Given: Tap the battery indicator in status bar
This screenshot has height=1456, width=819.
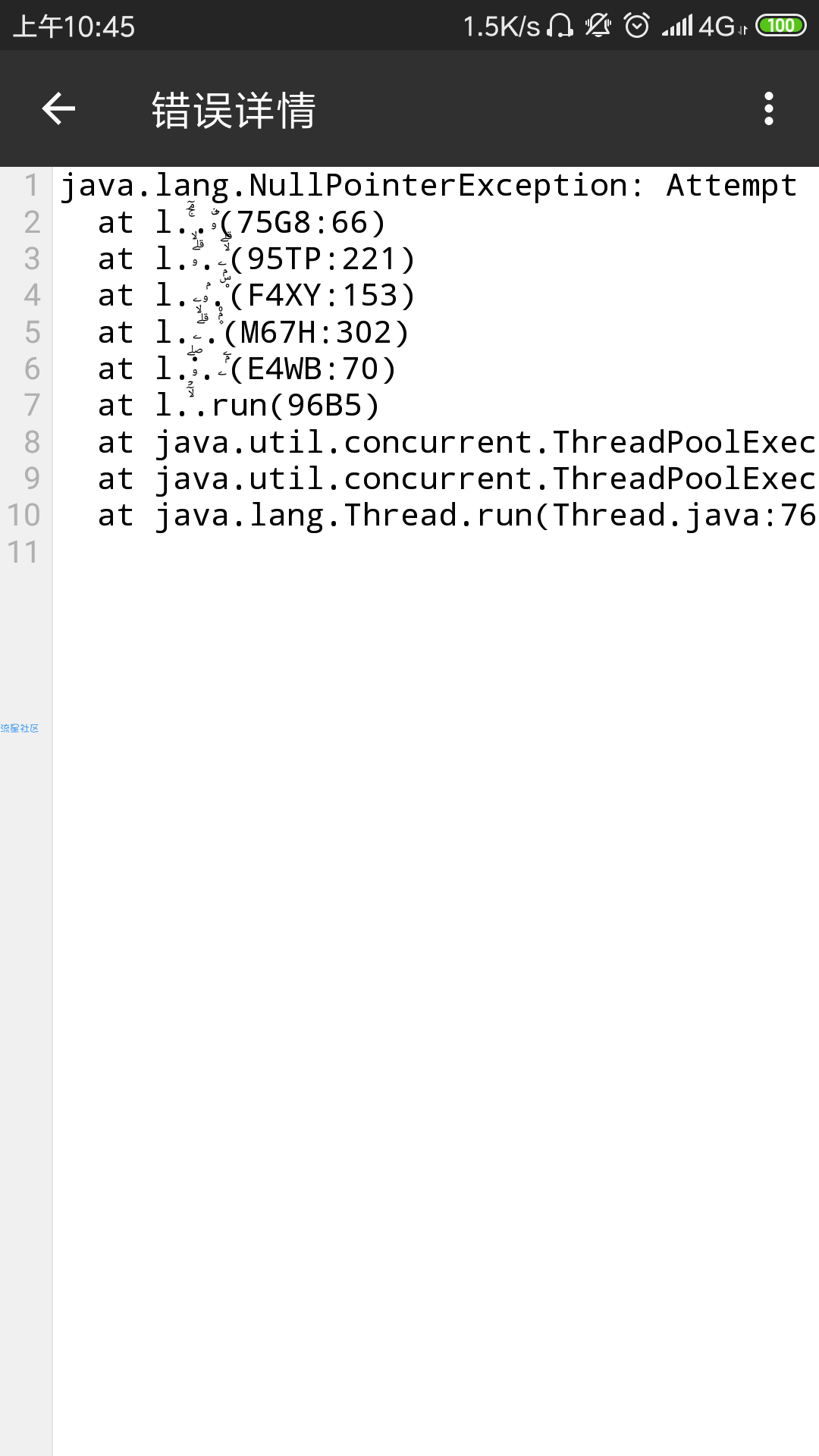Looking at the screenshot, I should pyautogui.click(x=780, y=26).
